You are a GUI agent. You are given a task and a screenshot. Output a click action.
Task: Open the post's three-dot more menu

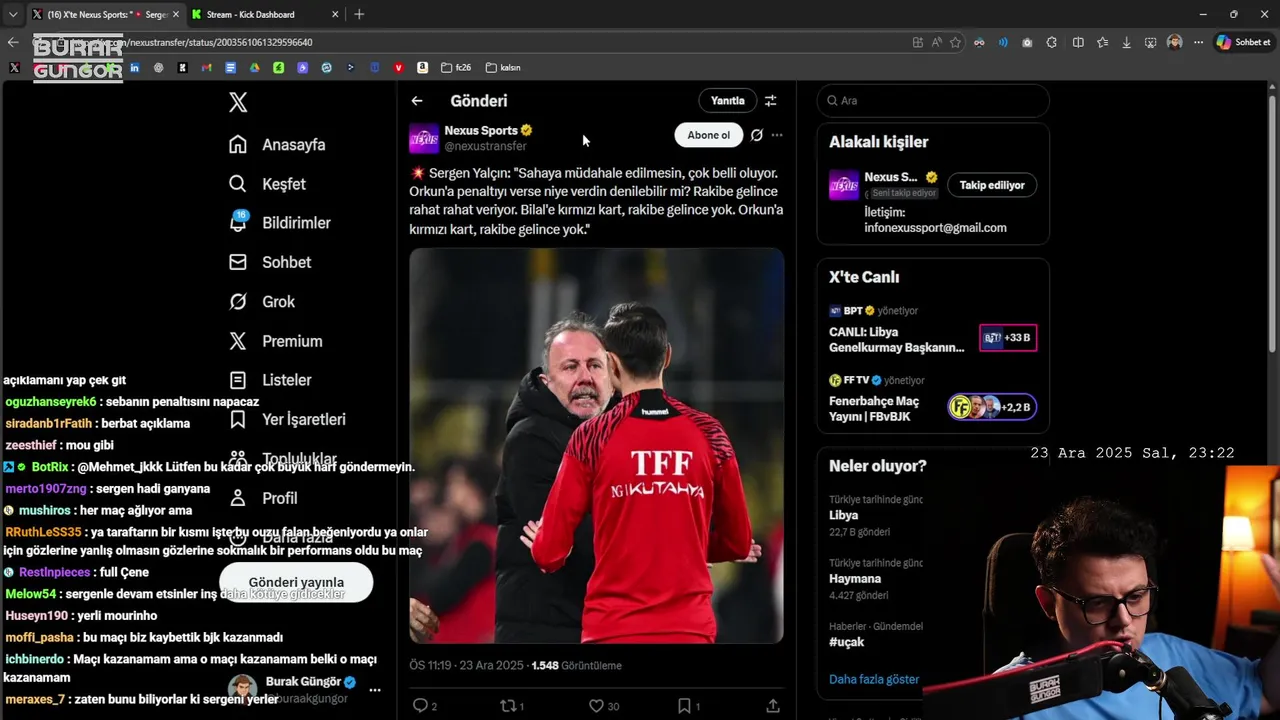[x=777, y=135]
